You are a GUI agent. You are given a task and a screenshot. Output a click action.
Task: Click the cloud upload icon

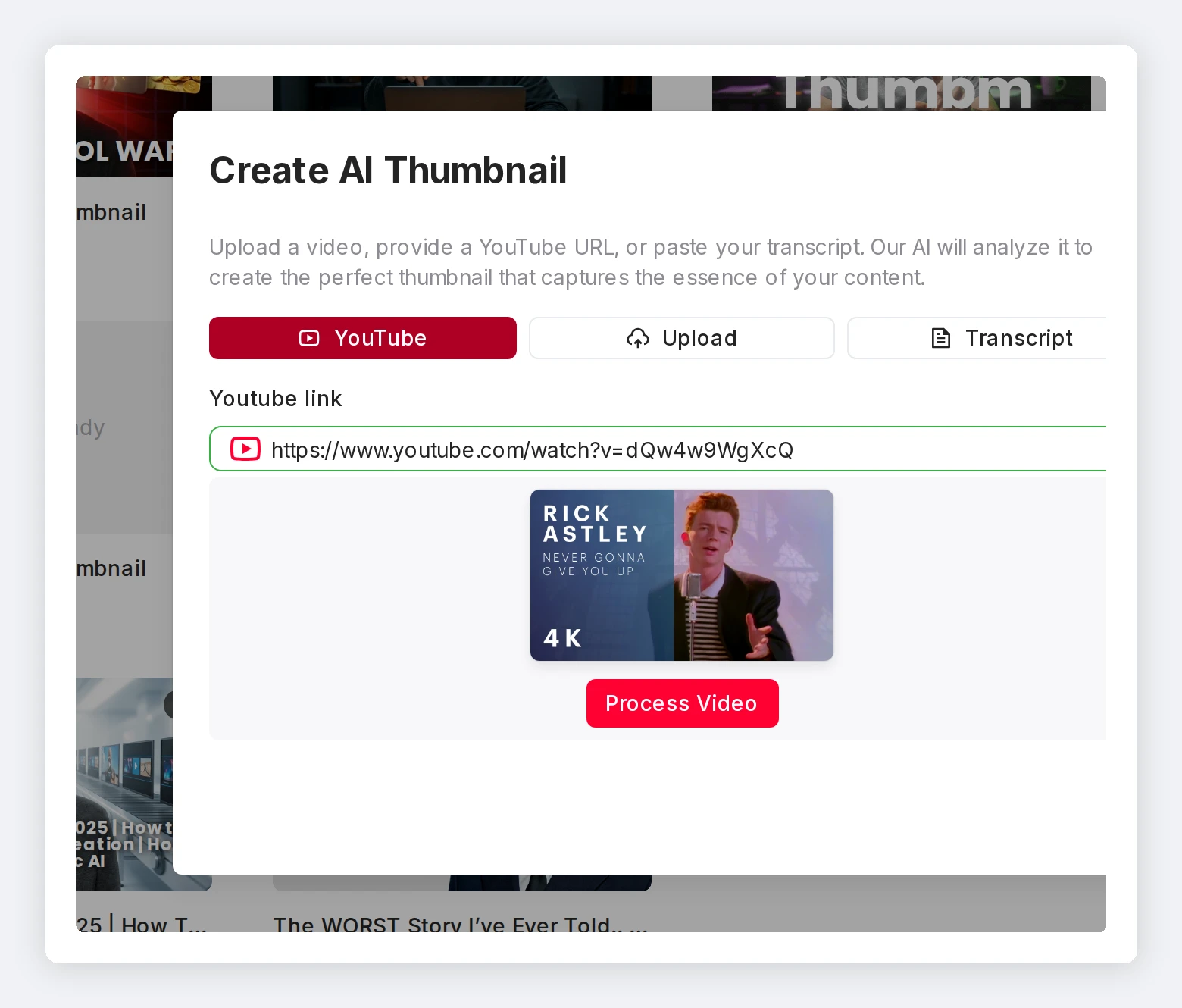coord(638,338)
